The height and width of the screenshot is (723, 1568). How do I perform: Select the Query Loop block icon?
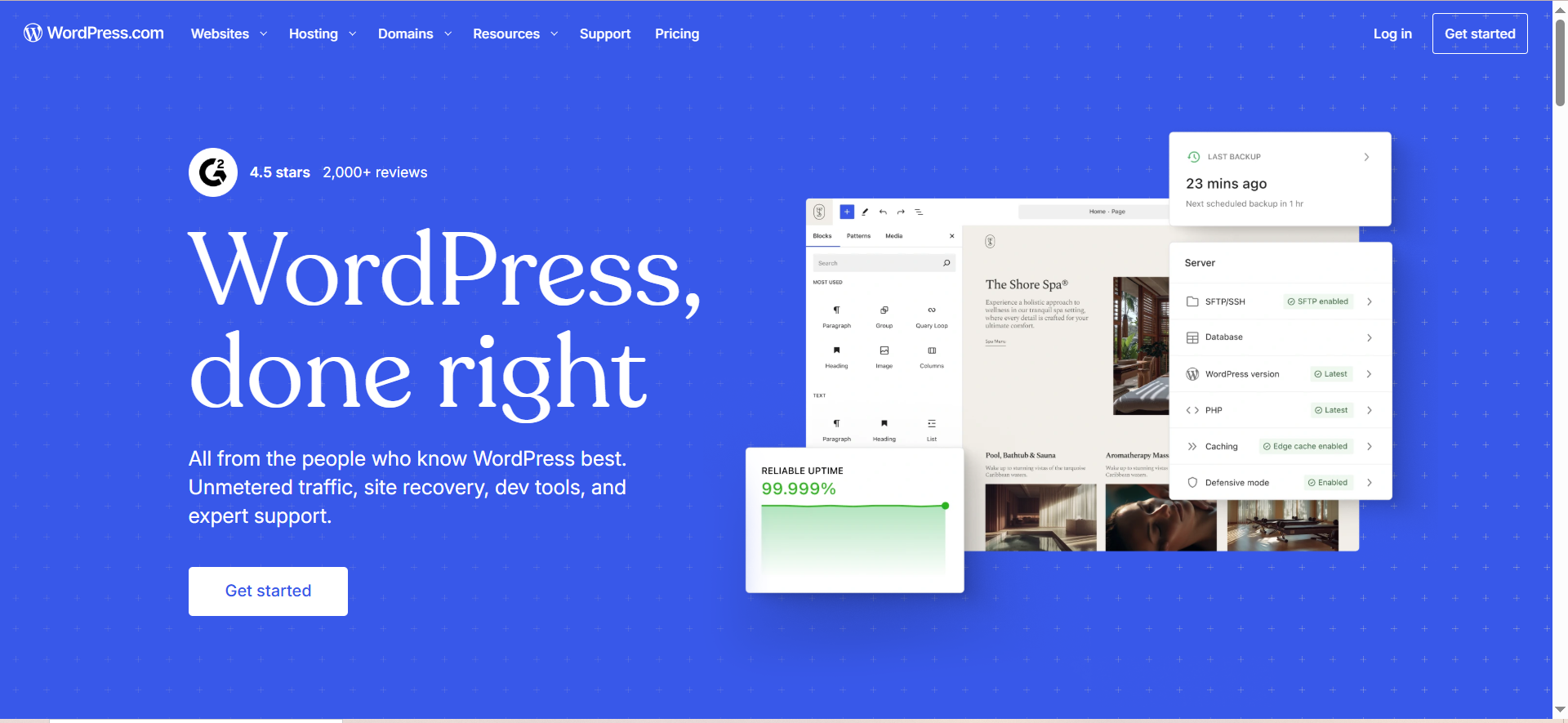932,310
